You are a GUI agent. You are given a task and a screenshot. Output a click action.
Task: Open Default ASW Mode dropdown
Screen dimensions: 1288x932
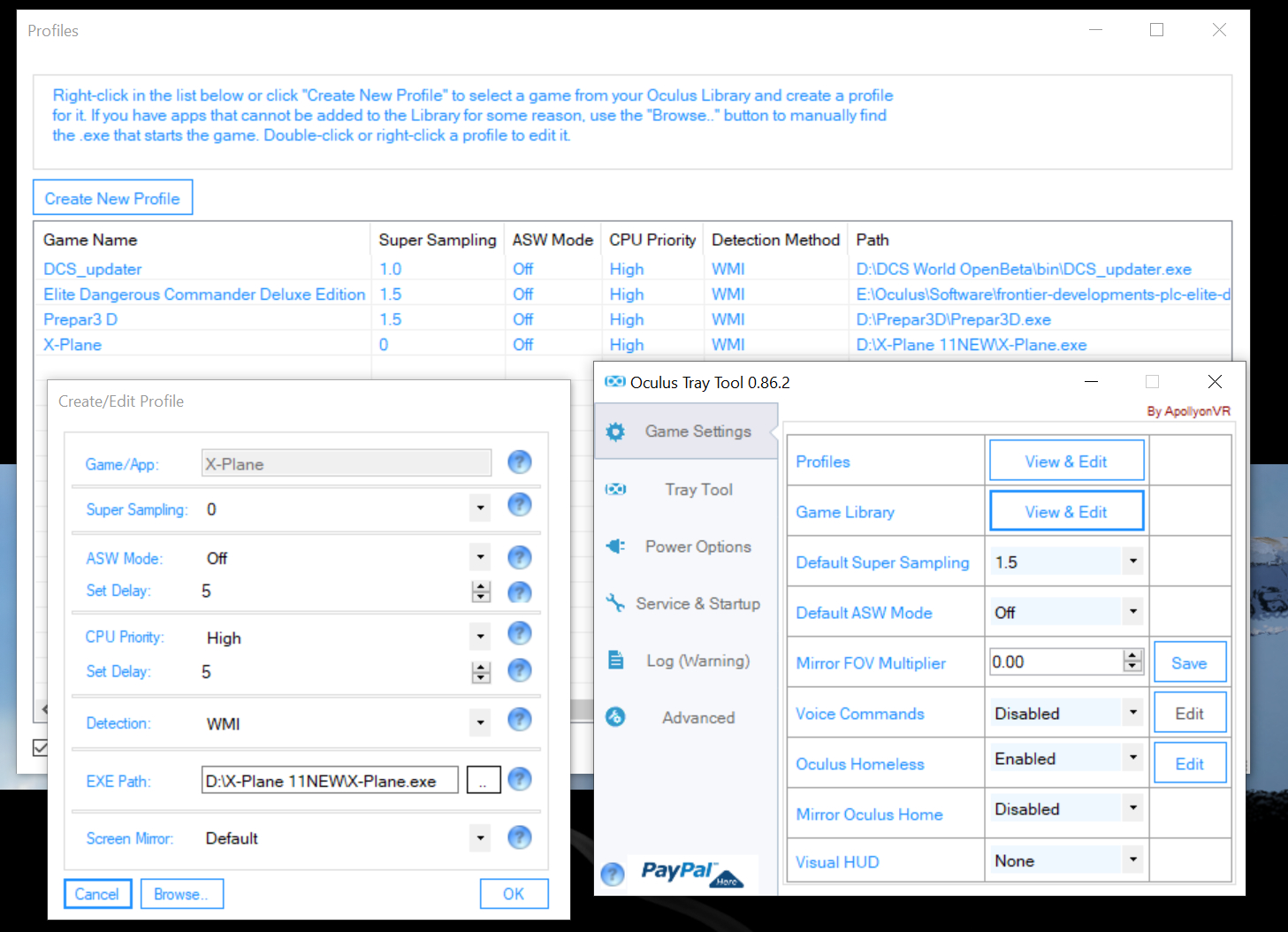pyautogui.click(x=1132, y=611)
